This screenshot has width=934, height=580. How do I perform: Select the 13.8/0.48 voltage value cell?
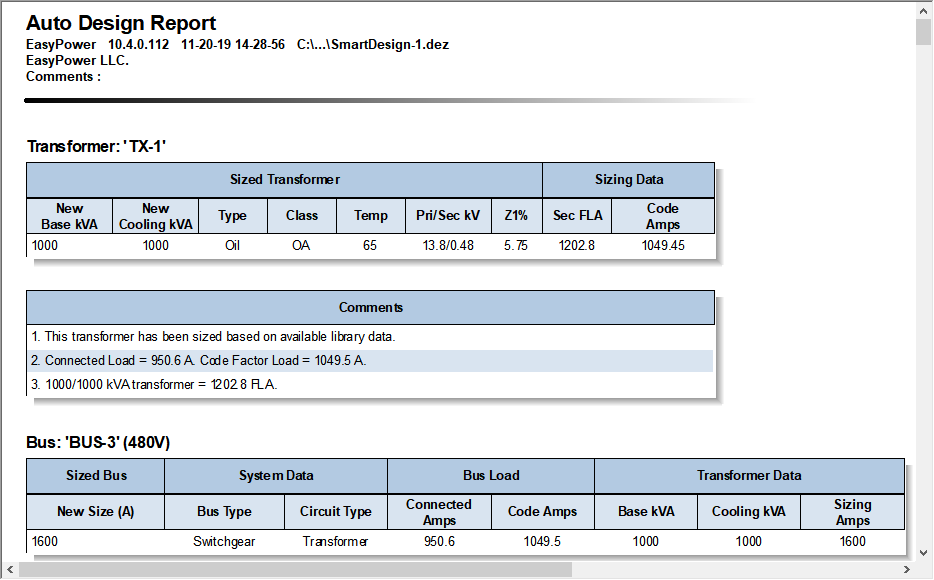point(447,246)
